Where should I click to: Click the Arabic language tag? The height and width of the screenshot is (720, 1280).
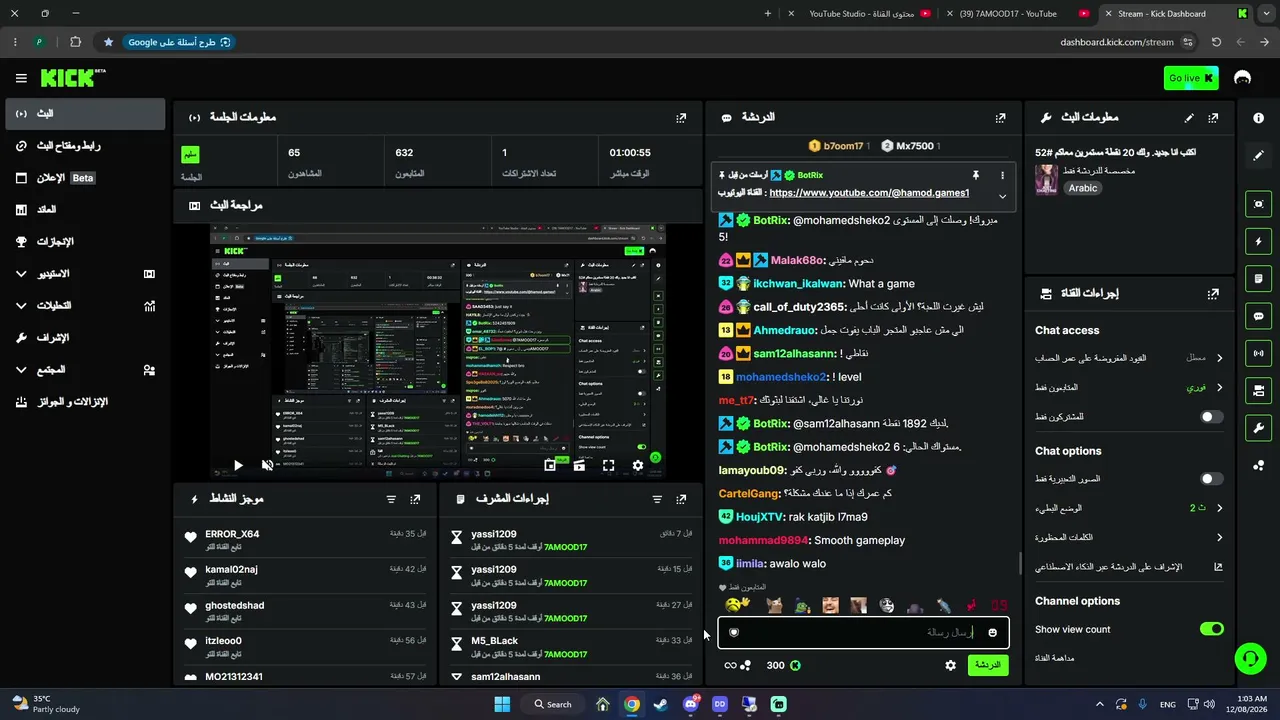1083,188
